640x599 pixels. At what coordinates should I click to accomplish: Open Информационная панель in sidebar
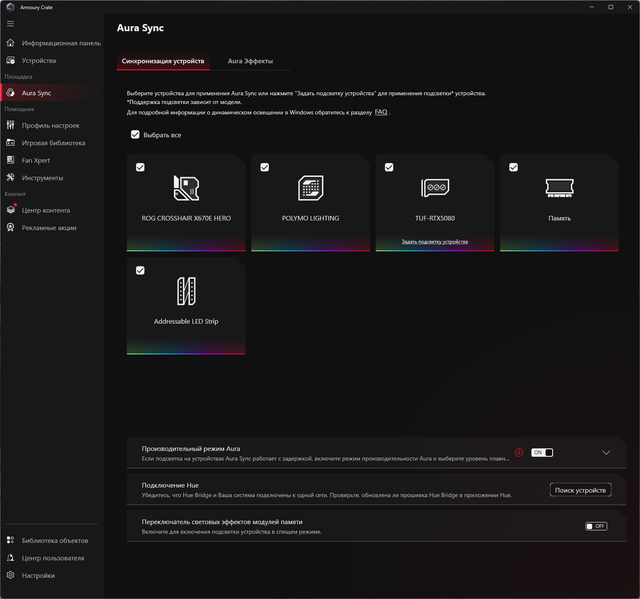tap(52, 43)
